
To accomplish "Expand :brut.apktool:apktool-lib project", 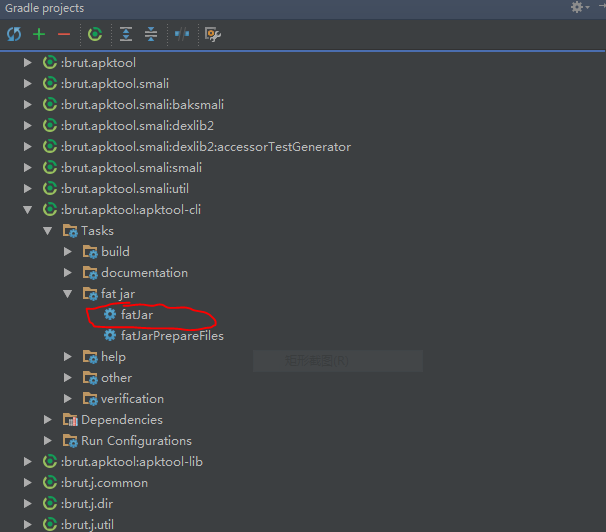I will 27,462.
